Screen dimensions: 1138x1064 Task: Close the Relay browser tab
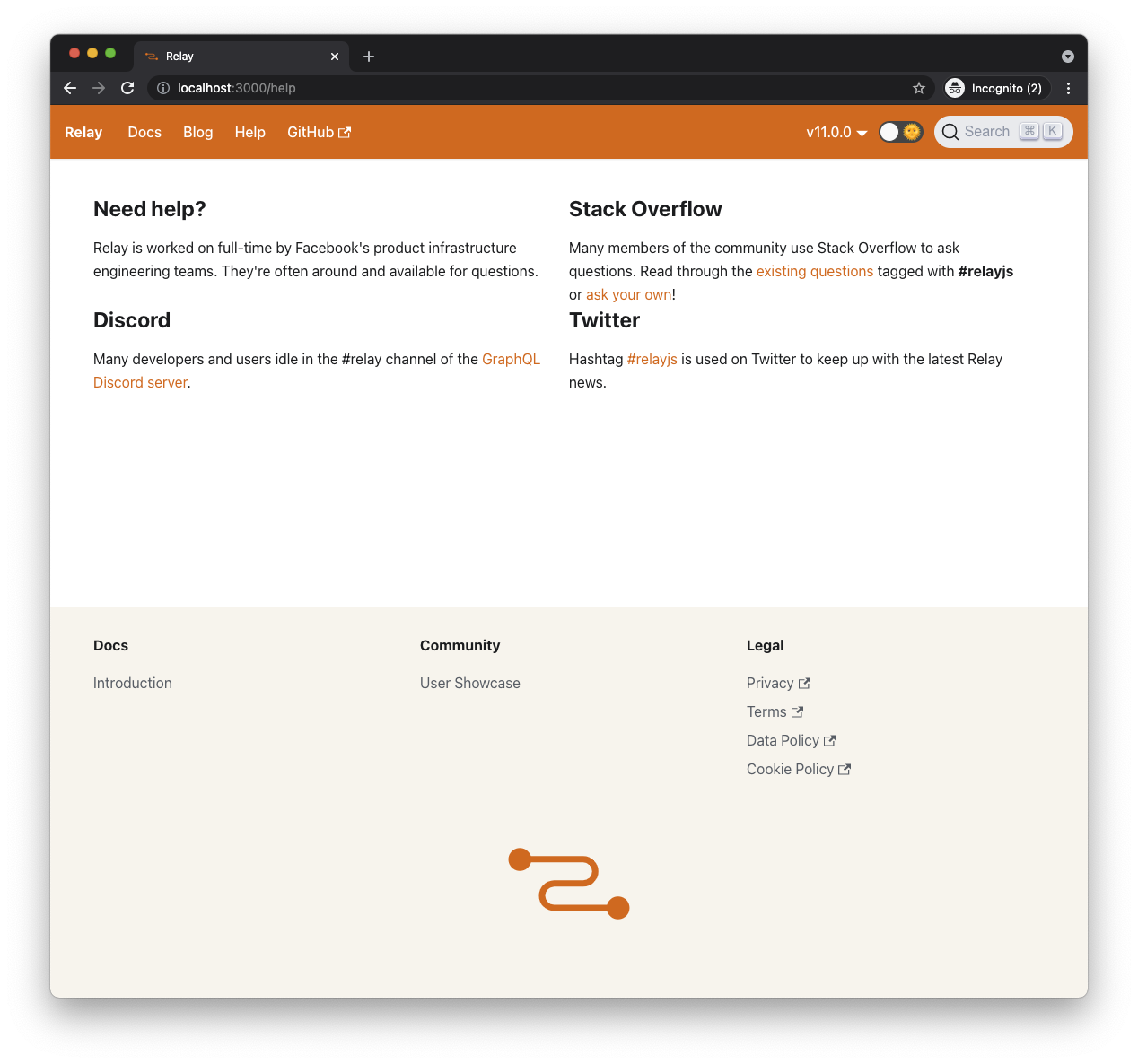(x=335, y=57)
